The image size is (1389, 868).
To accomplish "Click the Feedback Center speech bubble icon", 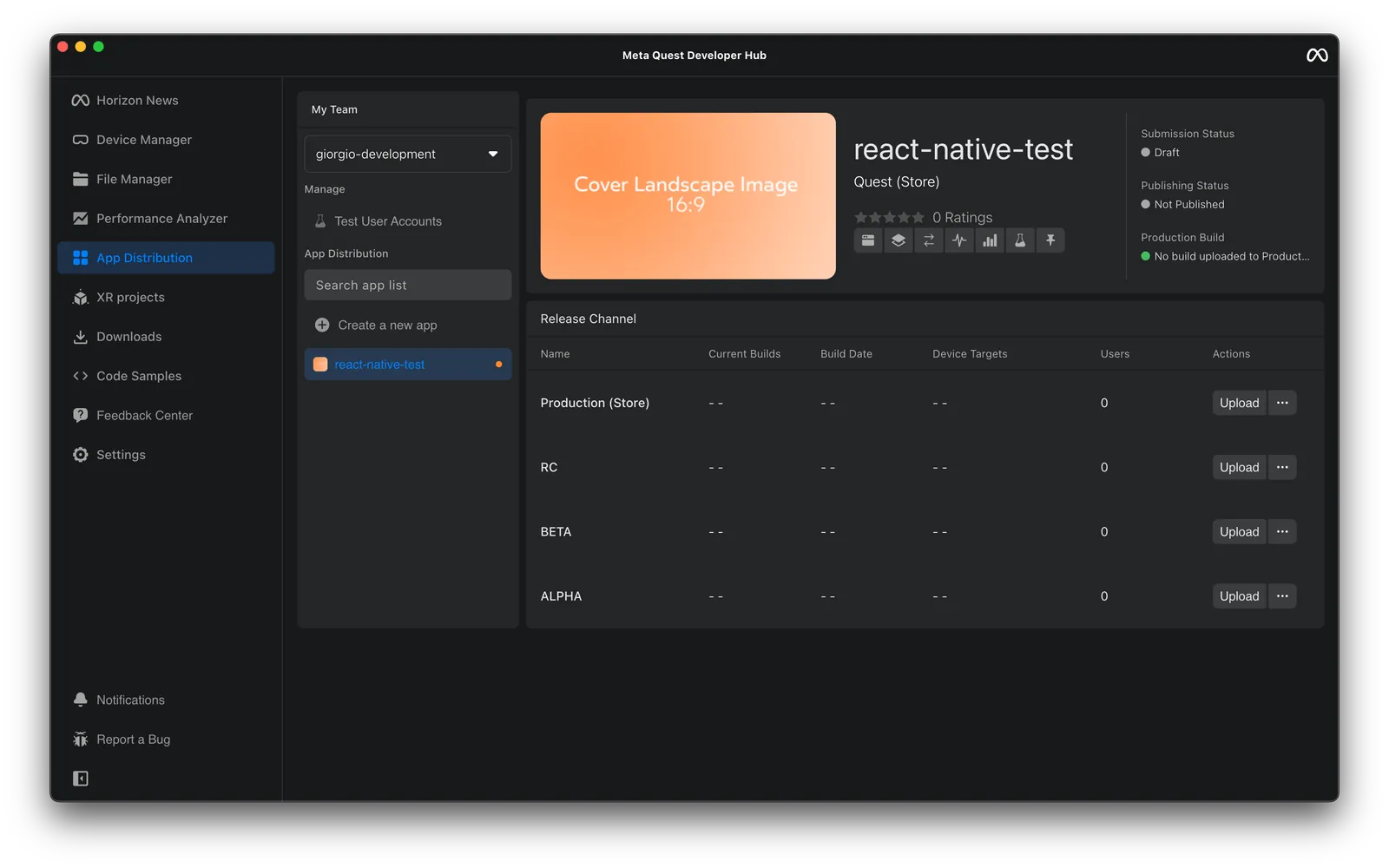I will click(x=81, y=416).
